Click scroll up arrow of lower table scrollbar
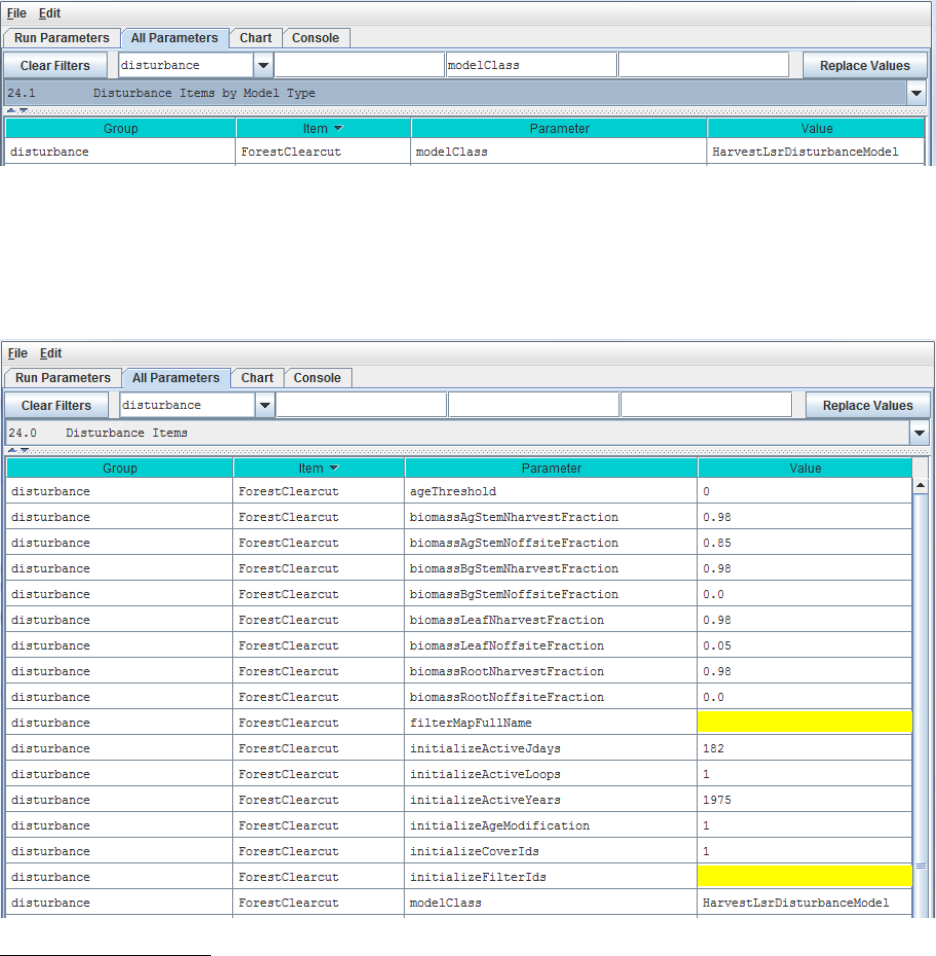This screenshot has width=936, height=956. [x=921, y=486]
